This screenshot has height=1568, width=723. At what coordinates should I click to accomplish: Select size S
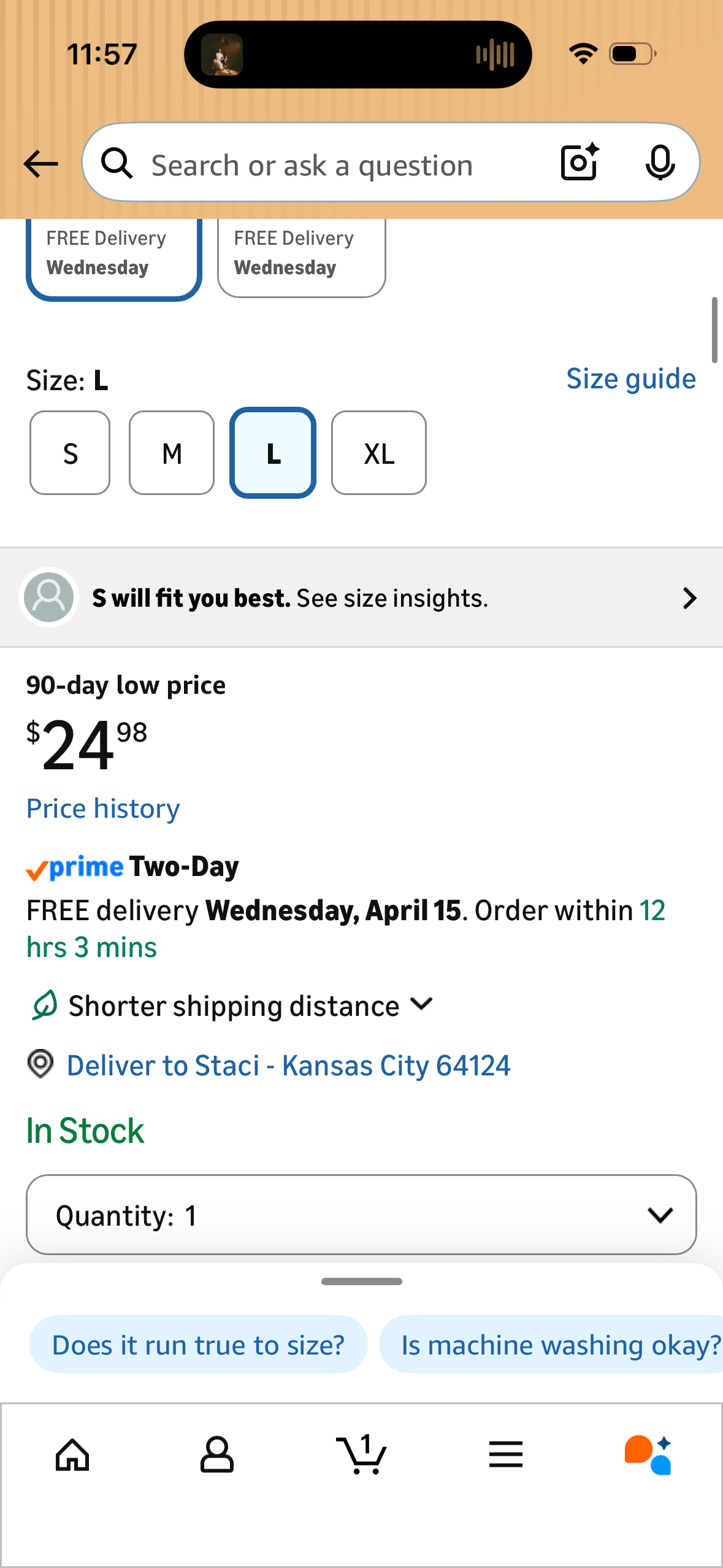[x=70, y=453]
